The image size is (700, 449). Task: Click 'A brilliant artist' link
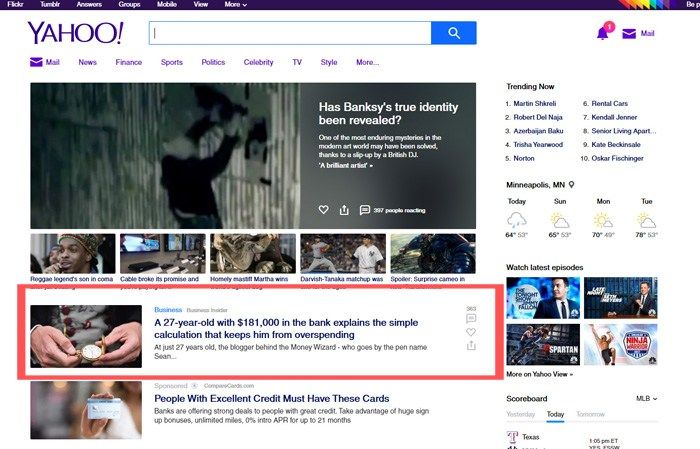coord(346,165)
